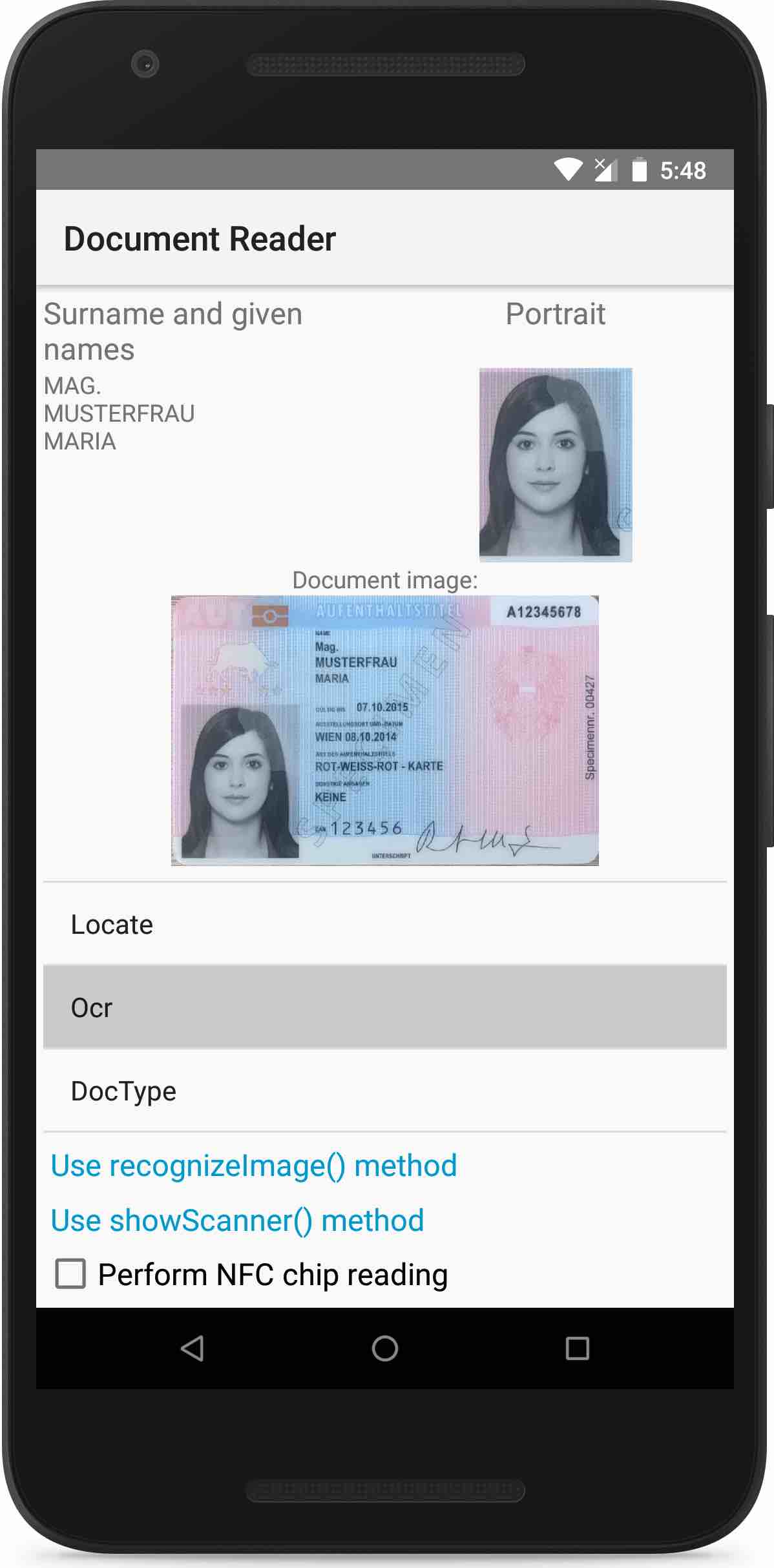Tap the 'Perform NFC chip reading' label

point(273,1275)
